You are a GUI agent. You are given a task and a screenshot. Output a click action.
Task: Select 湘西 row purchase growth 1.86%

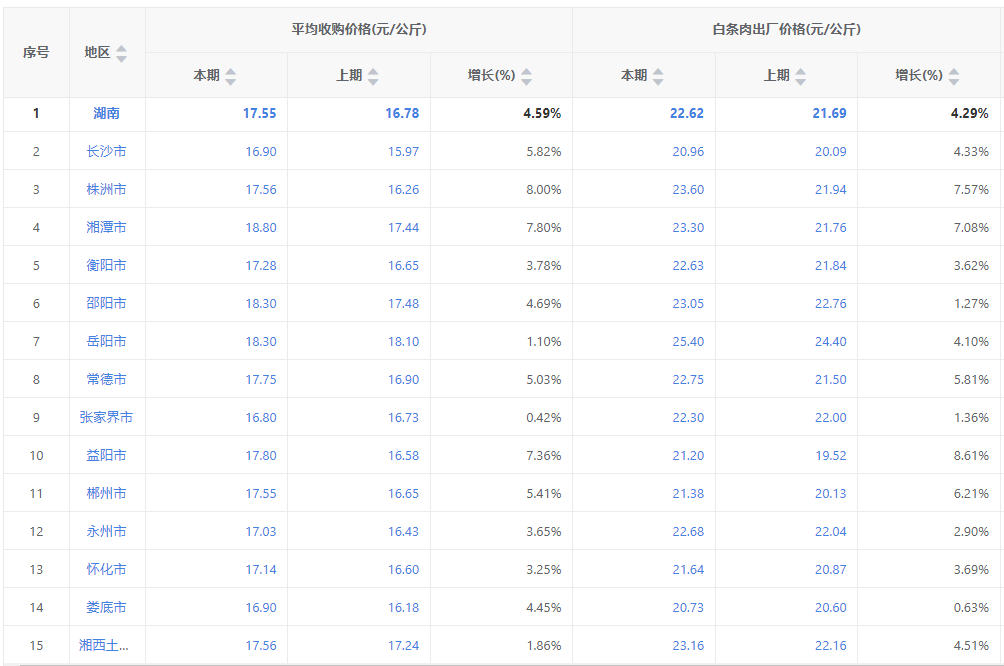(x=544, y=646)
